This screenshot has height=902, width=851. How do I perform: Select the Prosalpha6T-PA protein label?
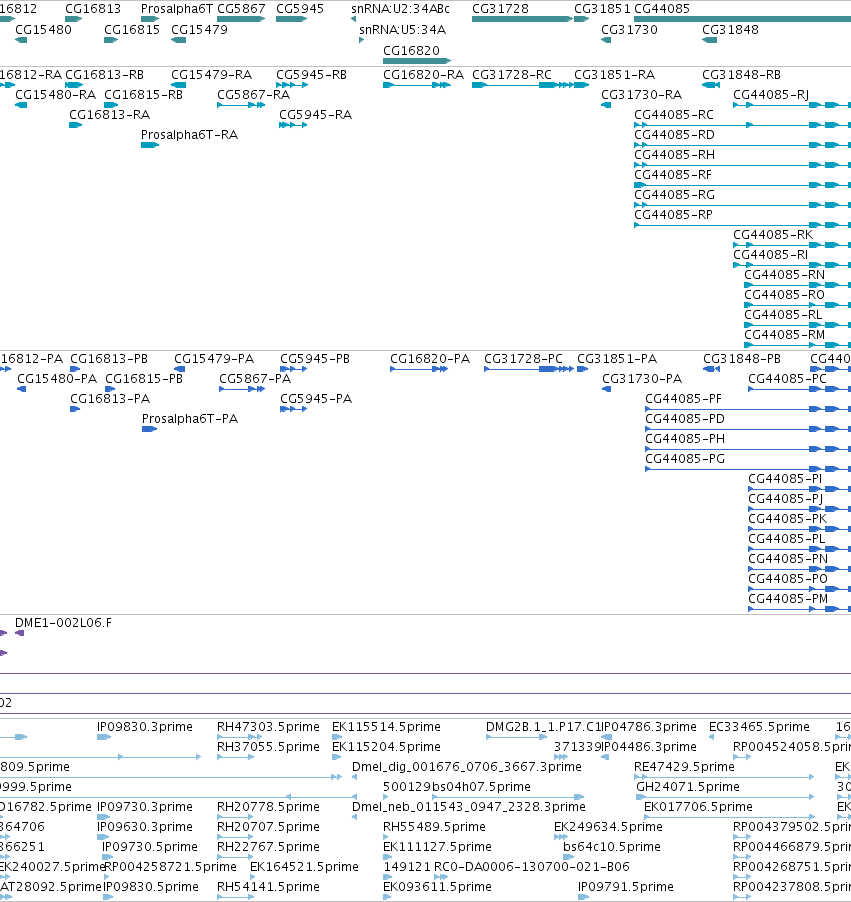click(190, 419)
